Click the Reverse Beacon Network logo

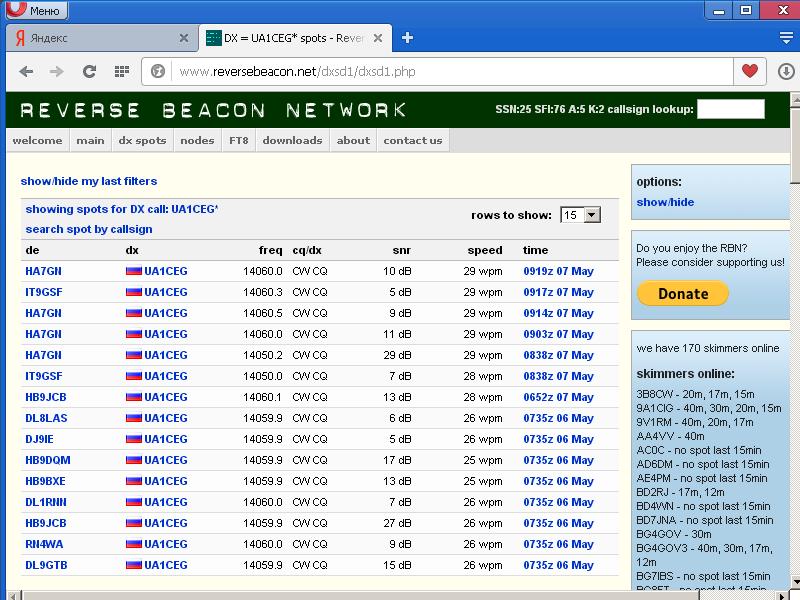[x=213, y=110]
